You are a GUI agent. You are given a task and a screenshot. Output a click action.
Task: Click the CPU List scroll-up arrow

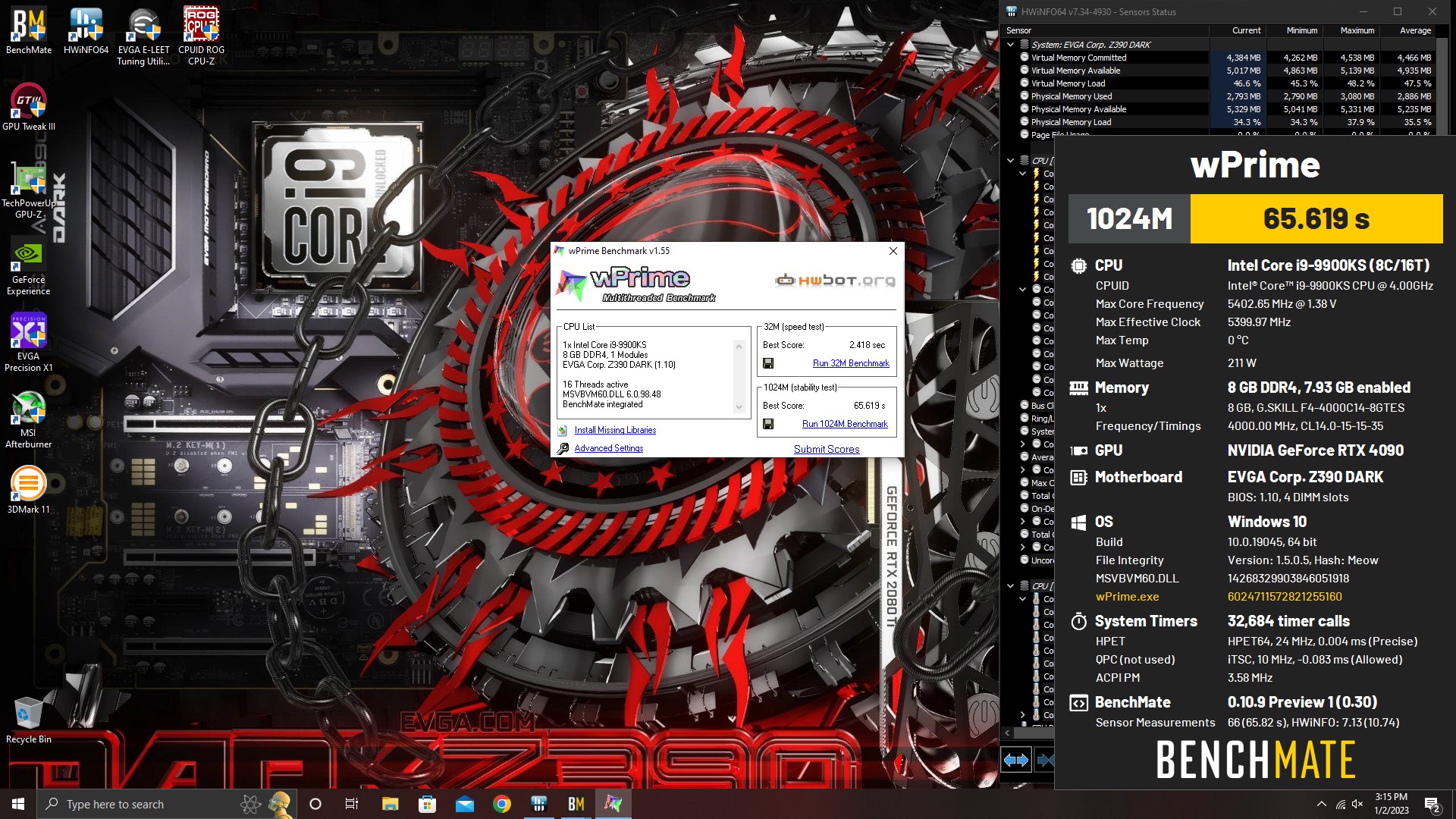click(x=739, y=346)
